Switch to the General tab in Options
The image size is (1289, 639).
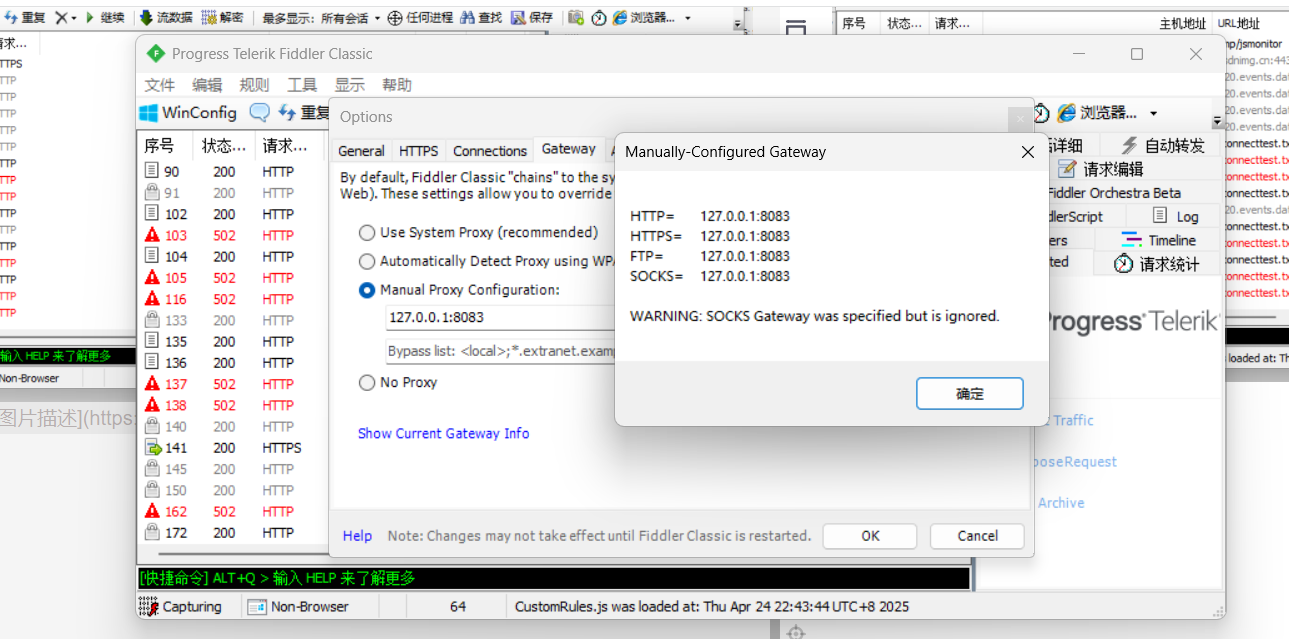tap(361, 151)
